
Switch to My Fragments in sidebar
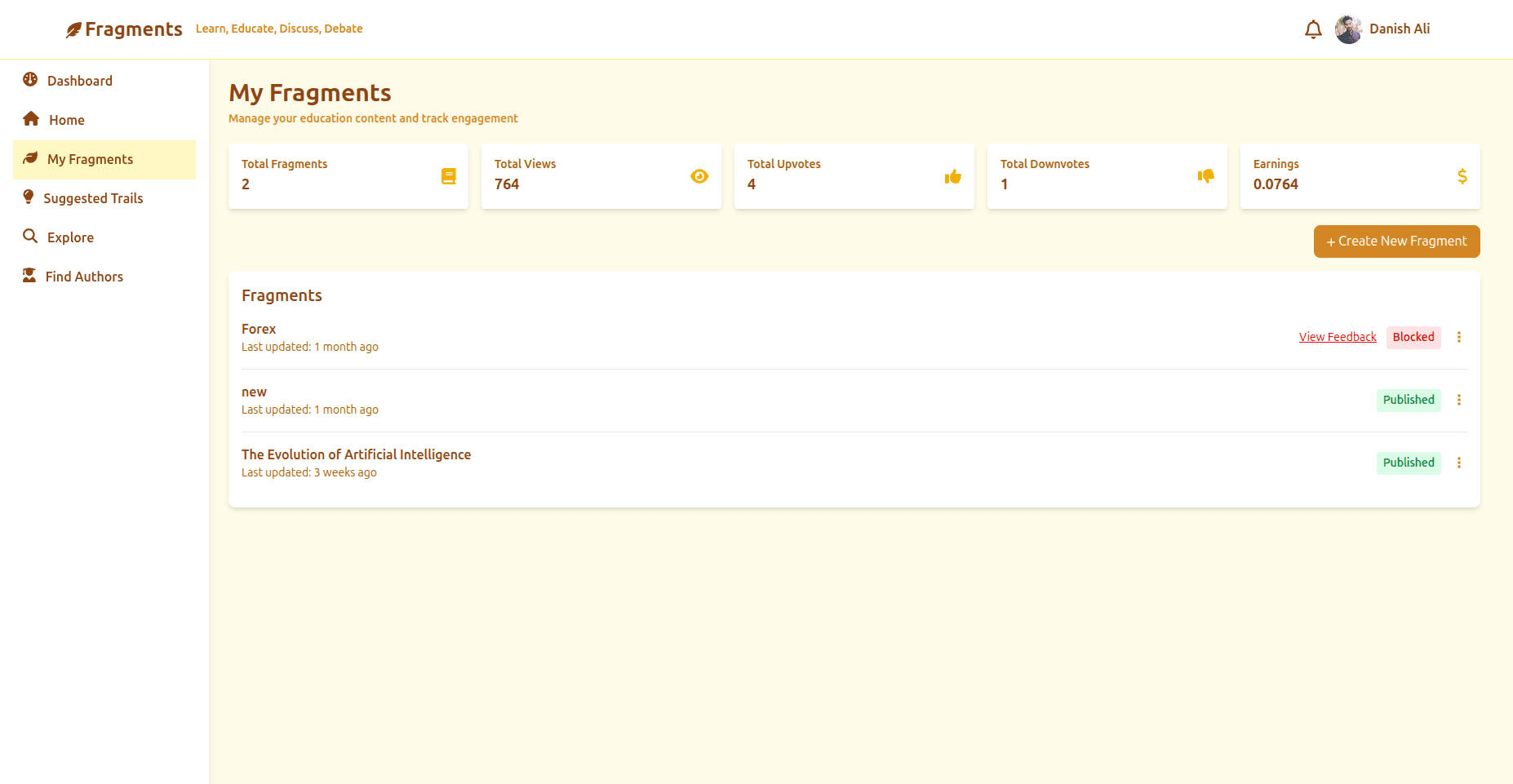(90, 158)
